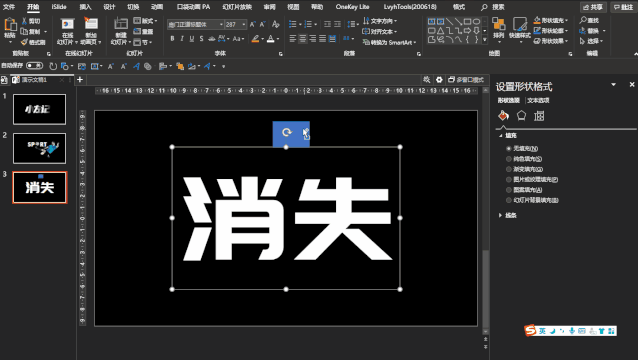
Task: Click the Format Painter (格式刷) brush icon
Action: pos(24,42)
